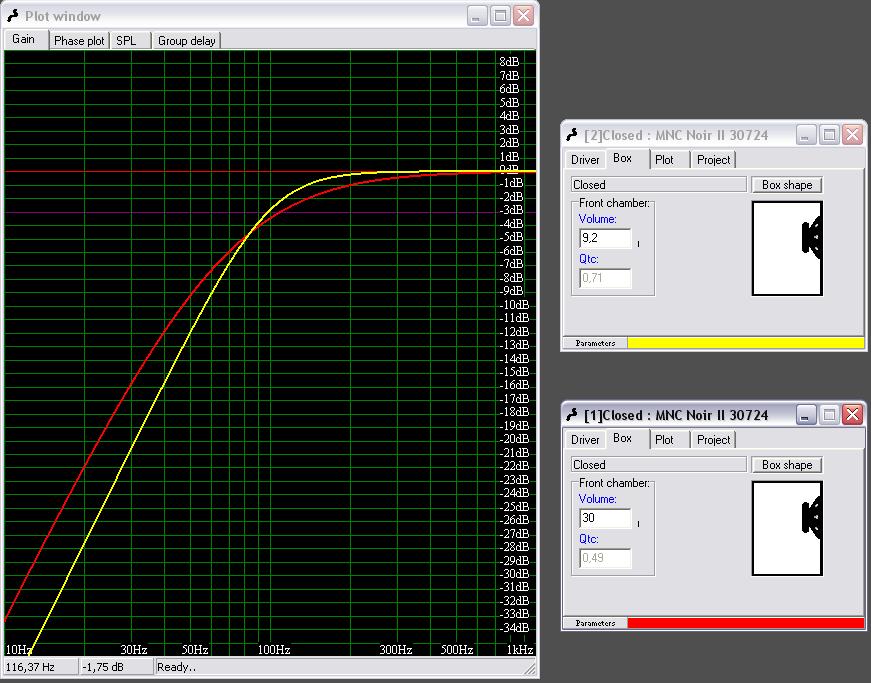871x683 pixels.
Task: Click speaker box preview in [1]Closed window
Action: click(x=787, y=528)
